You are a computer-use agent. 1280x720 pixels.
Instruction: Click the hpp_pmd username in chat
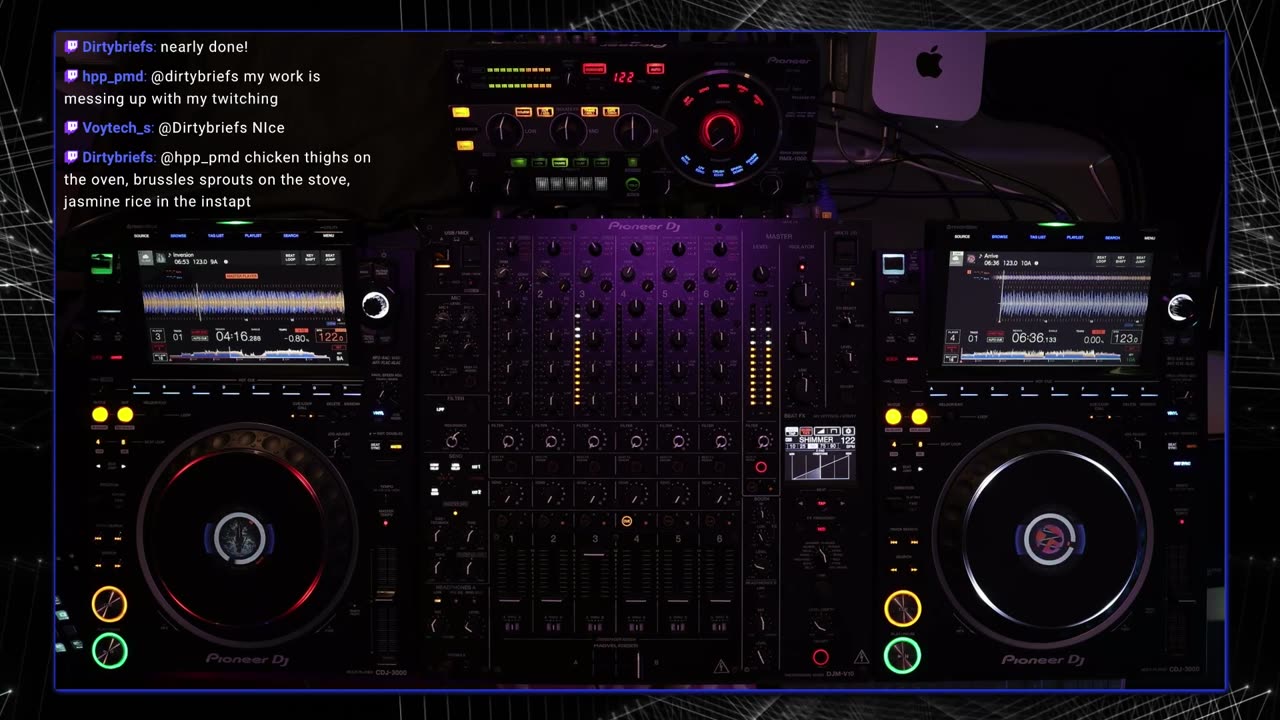pos(115,76)
